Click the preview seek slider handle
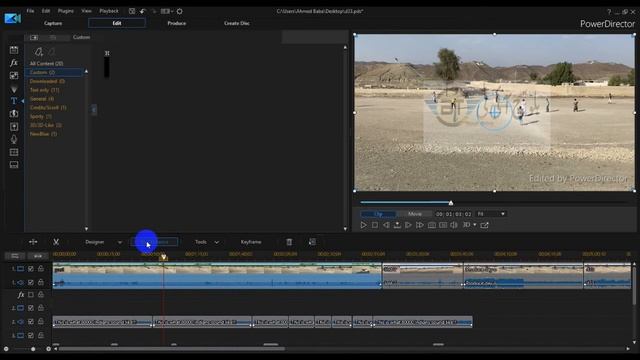This screenshot has height=360, width=640. pos(451,202)
